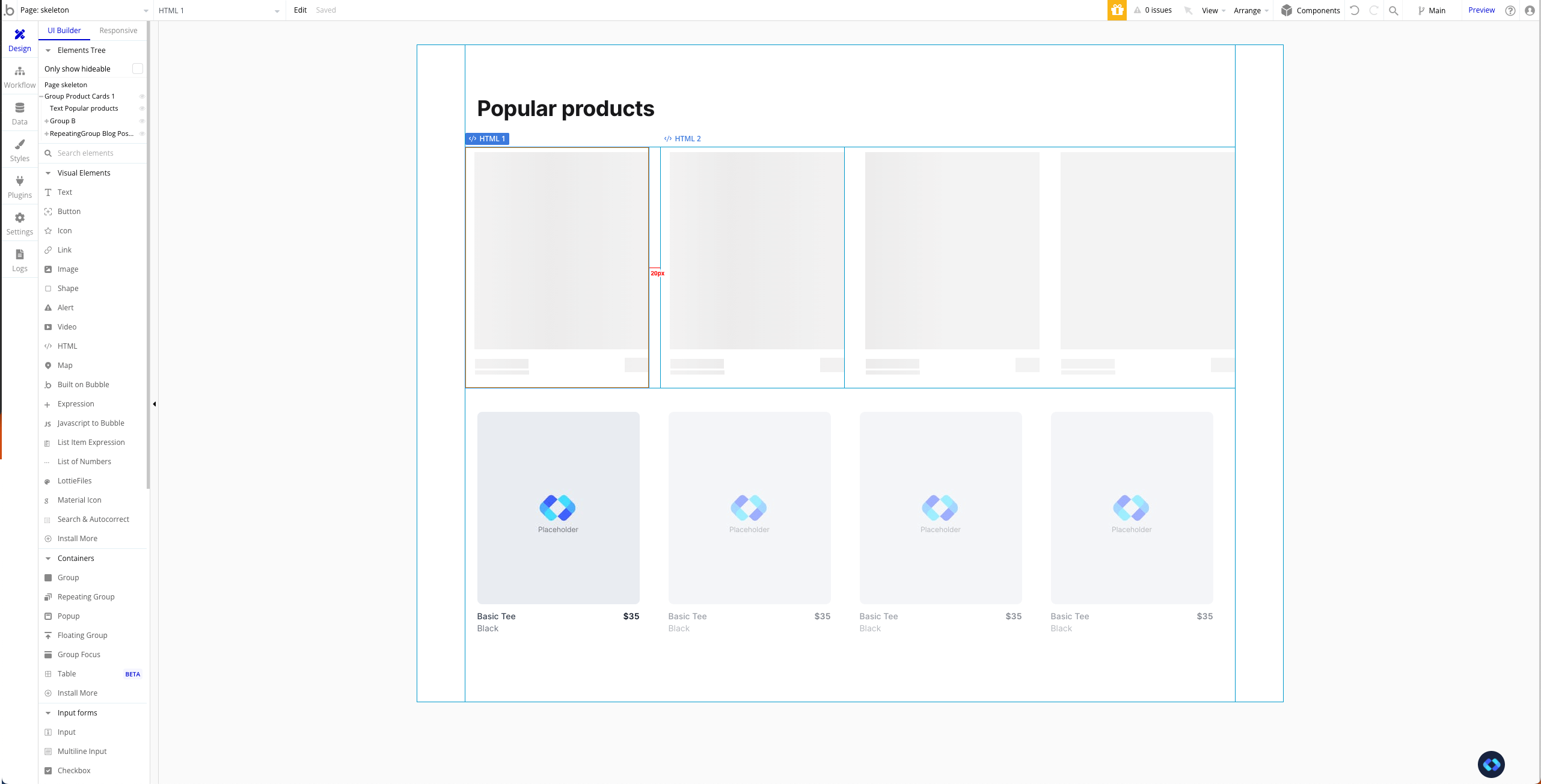
Task: Open the Workflow tab icon
Action: tap(20, 72)
